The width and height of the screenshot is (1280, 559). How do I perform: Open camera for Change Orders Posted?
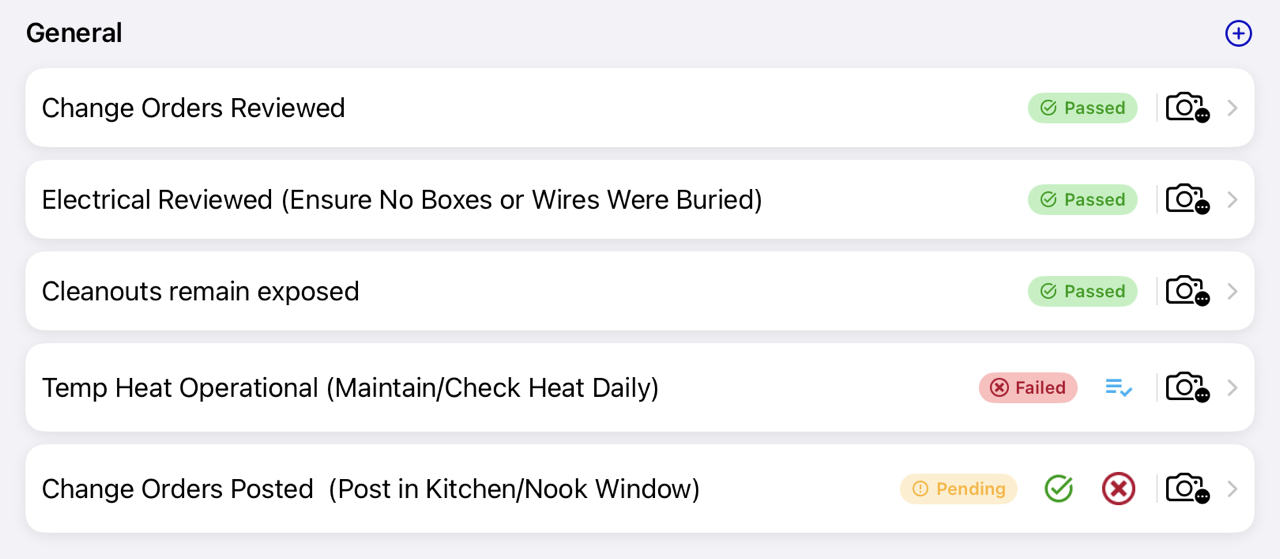[x=1187, y=488]
